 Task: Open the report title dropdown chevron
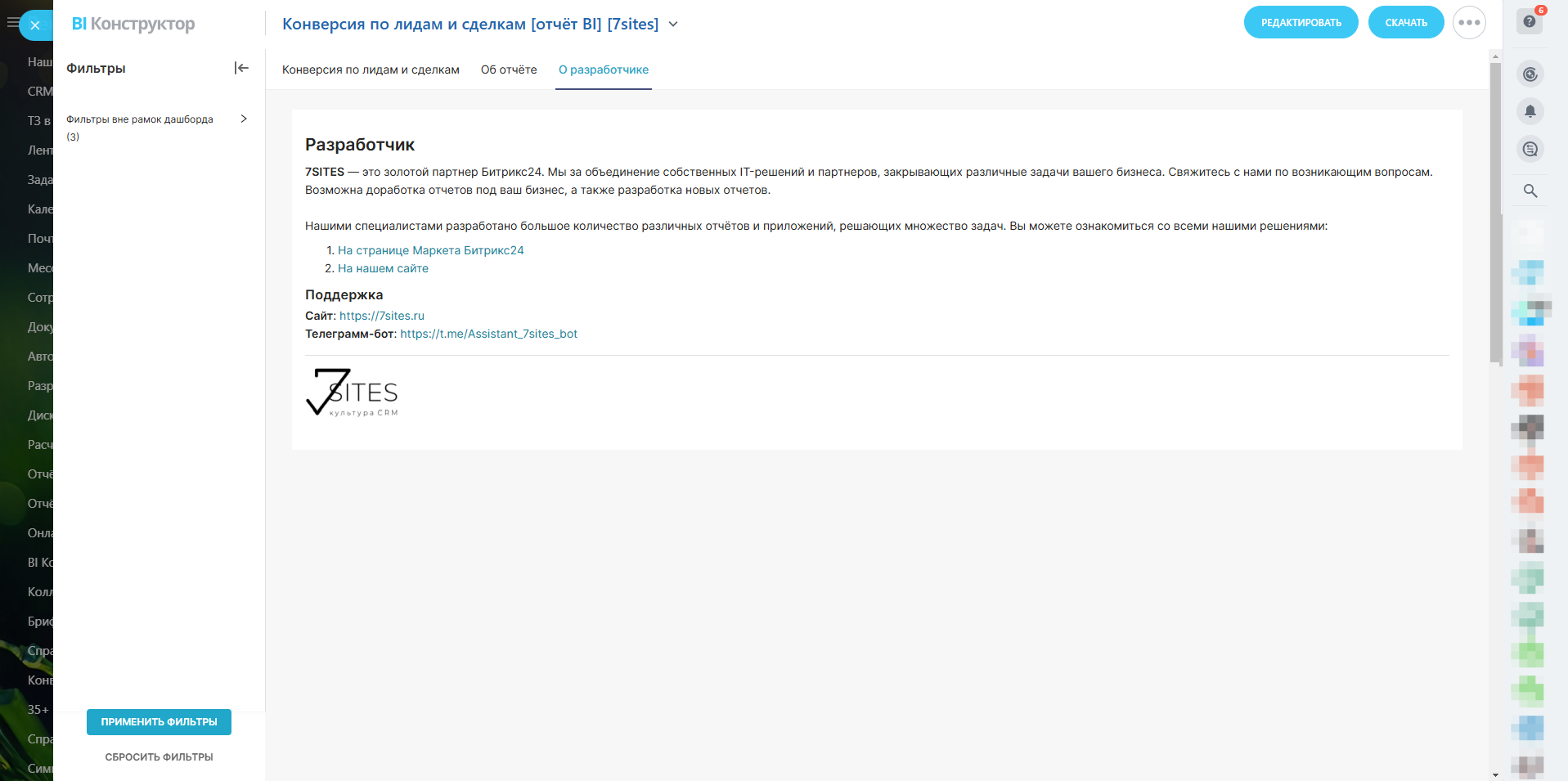coord(673,25)
